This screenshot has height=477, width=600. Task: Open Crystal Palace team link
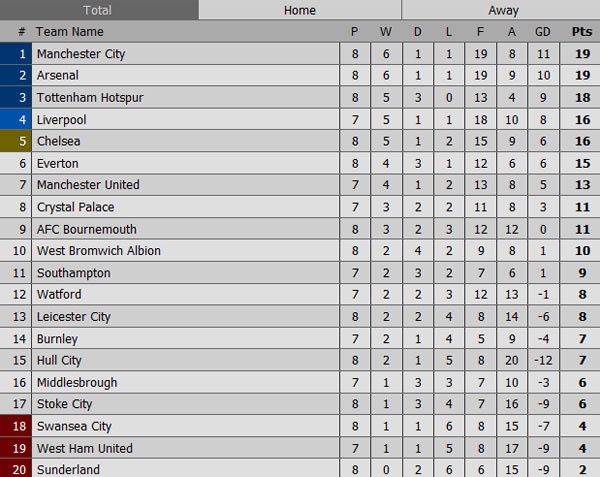click(x=75, y=207)
